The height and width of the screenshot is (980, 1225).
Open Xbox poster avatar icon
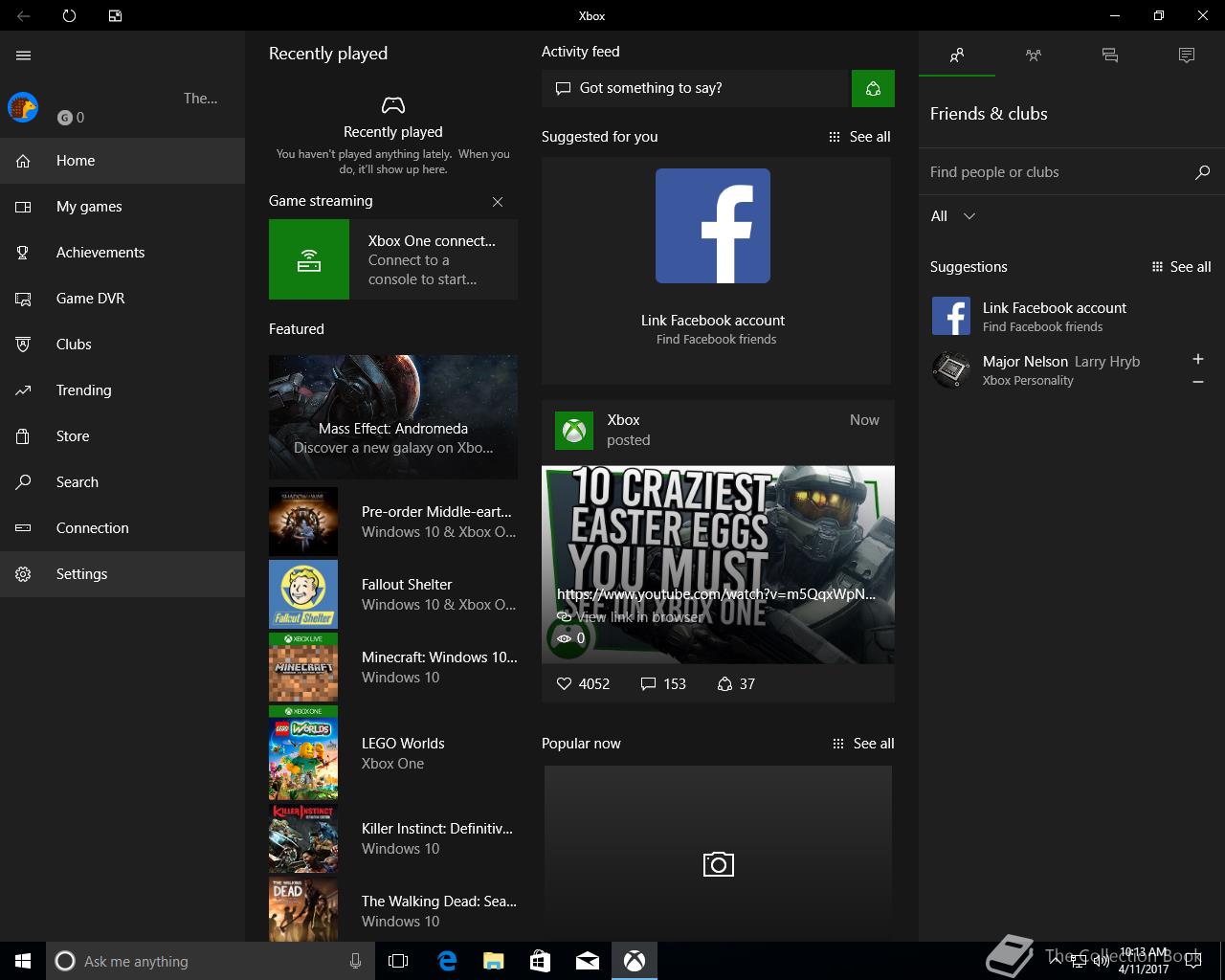tap(574, 431)
